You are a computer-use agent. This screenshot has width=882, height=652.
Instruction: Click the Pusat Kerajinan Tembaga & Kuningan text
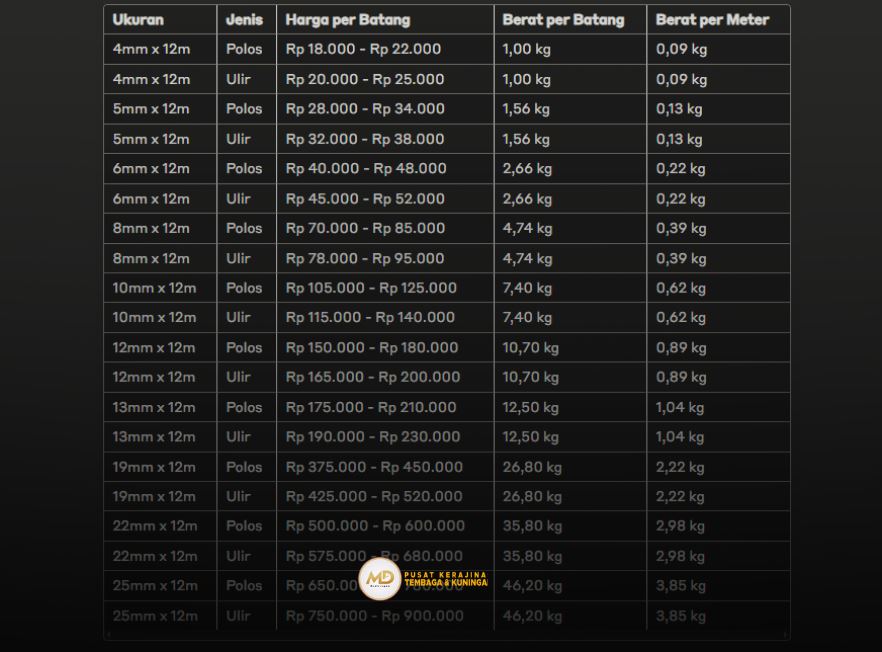point(445,579)
